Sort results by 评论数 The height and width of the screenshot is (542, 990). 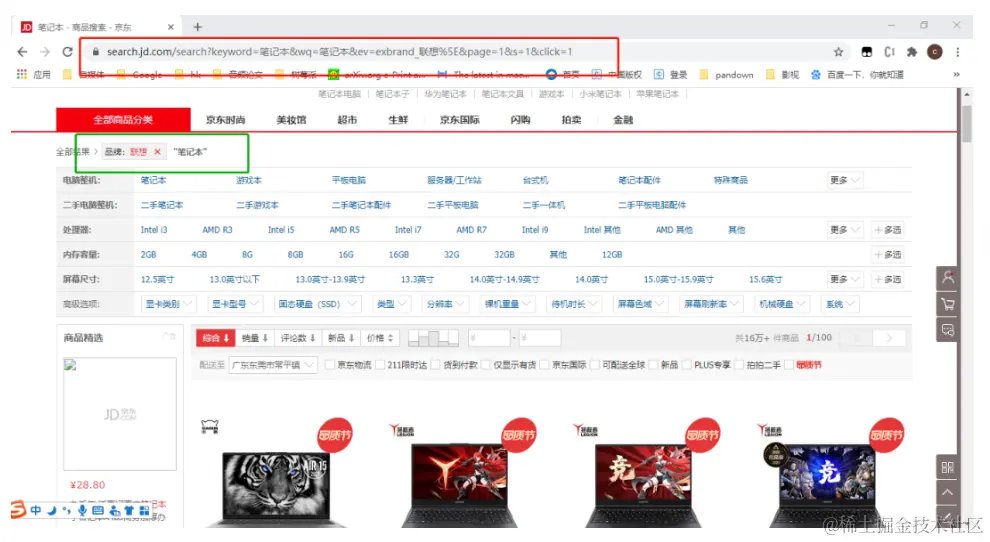coord(297,338)
